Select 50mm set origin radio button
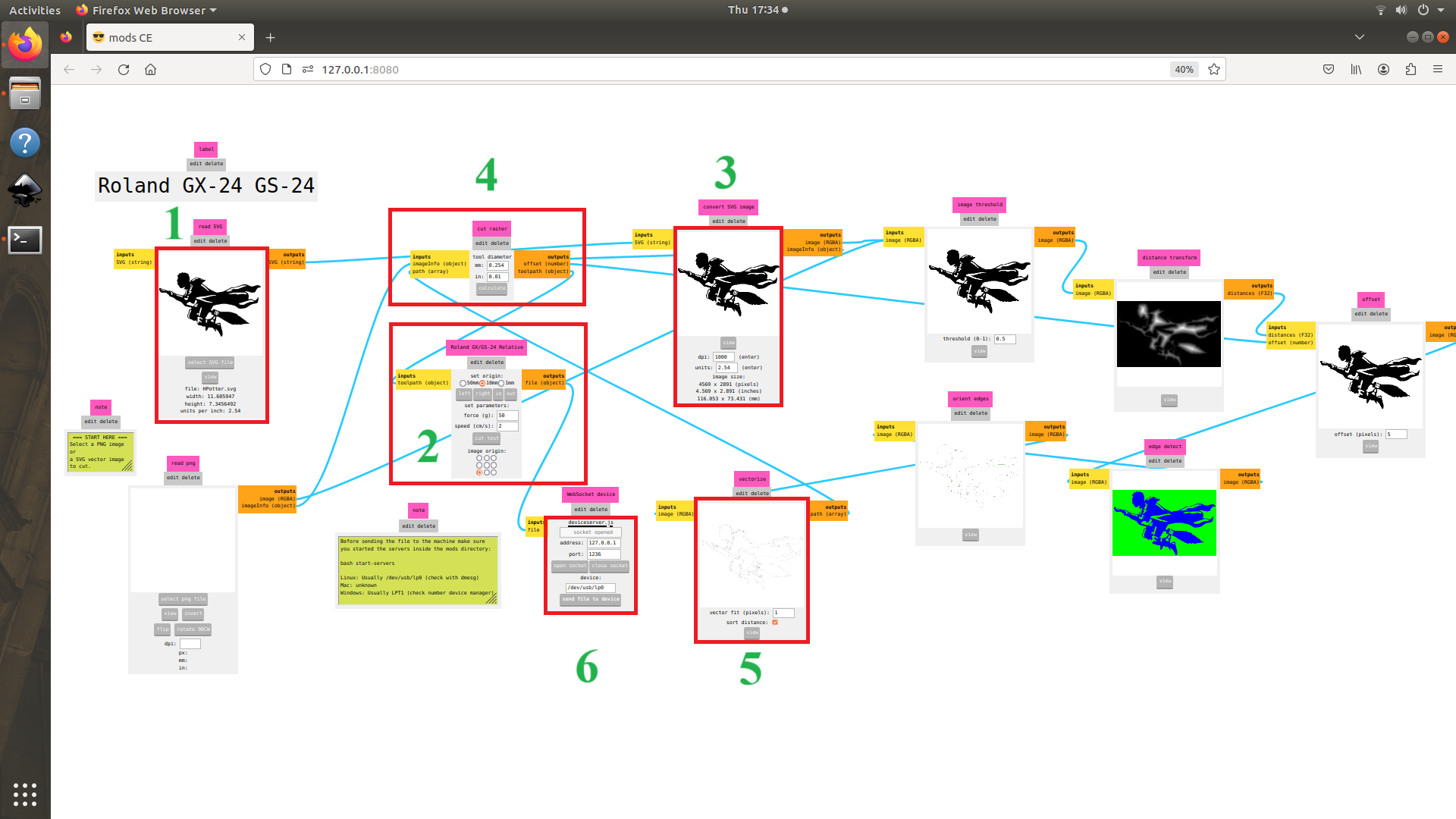The width and height of the screenshot is (1456, 819). click(463, 384)
